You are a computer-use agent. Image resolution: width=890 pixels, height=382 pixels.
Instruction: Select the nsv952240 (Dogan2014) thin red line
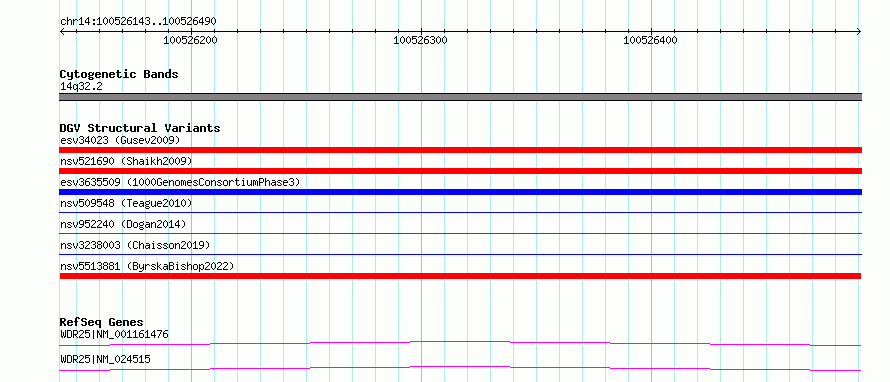(x=460, y=234)
